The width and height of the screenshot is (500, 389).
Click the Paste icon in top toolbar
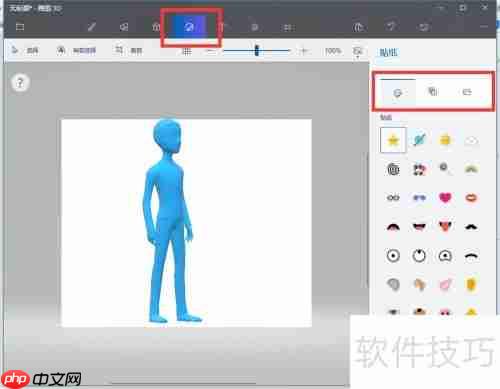pyautogui.click(x=358, y=27)
